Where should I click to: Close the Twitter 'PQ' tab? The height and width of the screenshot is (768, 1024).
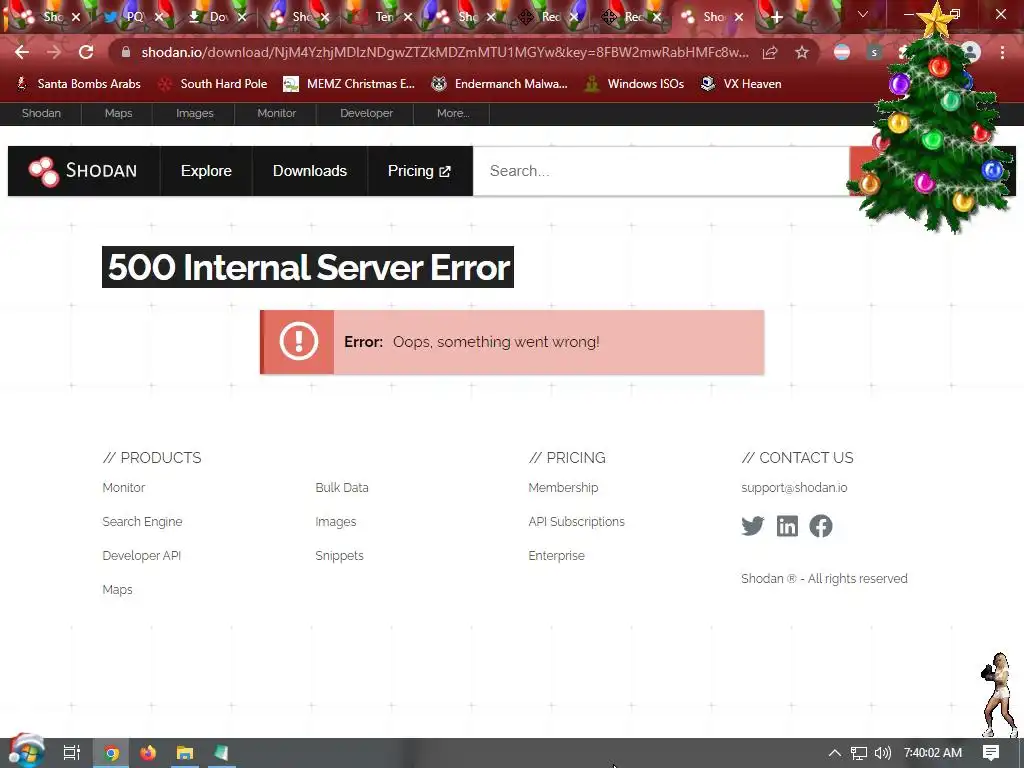point(159,17)
